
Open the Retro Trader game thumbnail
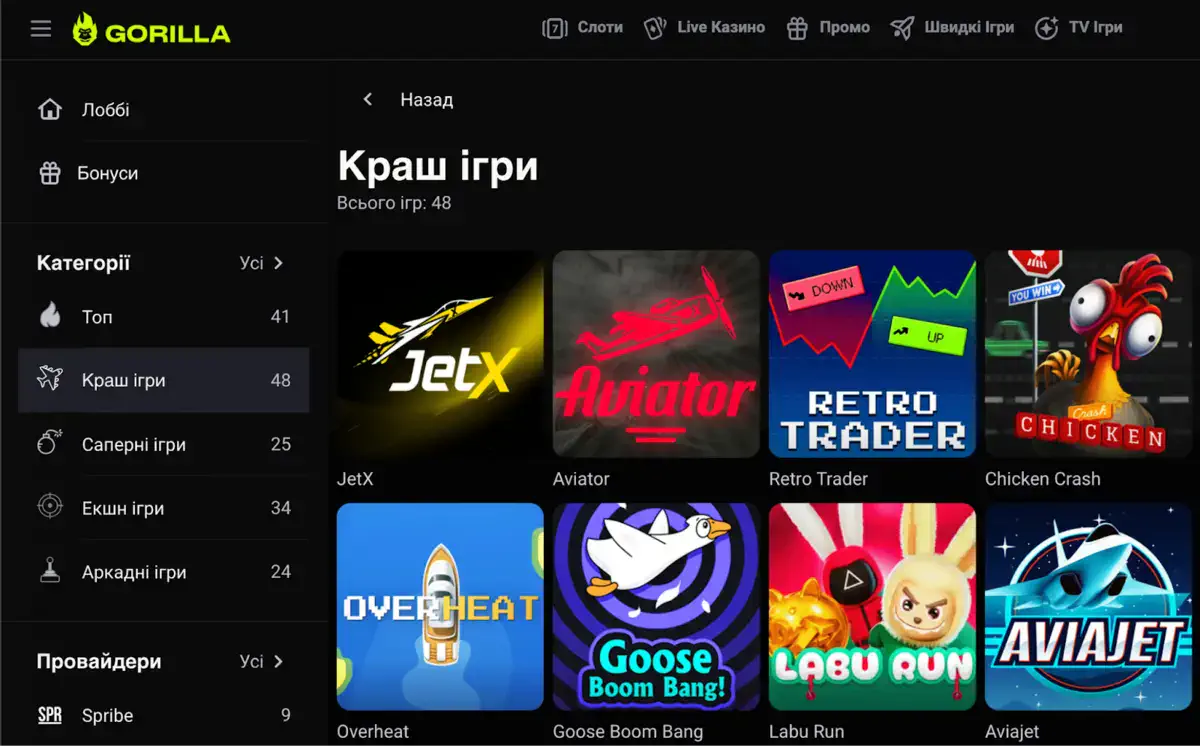coord(872,354)
